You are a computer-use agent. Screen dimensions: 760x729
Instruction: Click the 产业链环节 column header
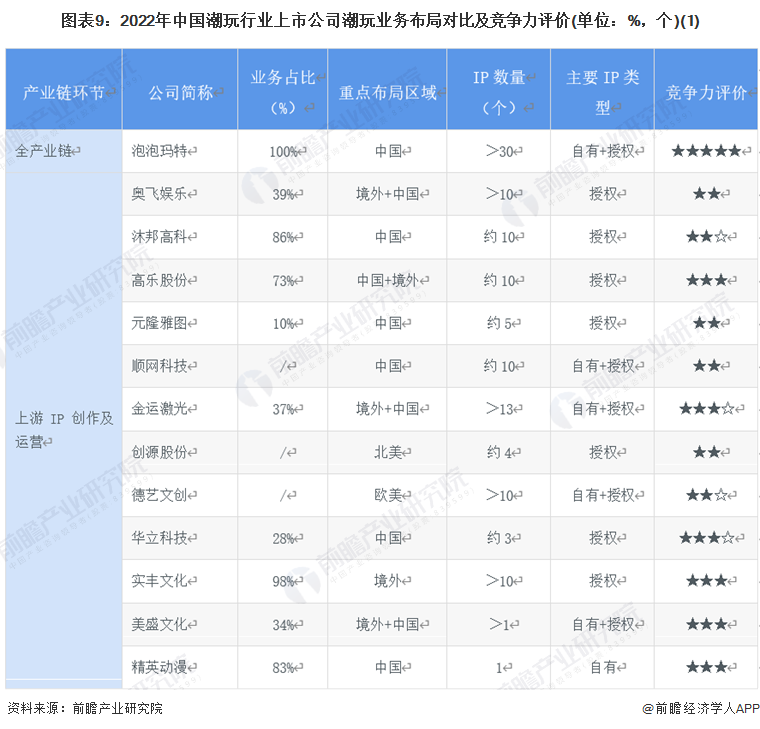coord(63,89)
